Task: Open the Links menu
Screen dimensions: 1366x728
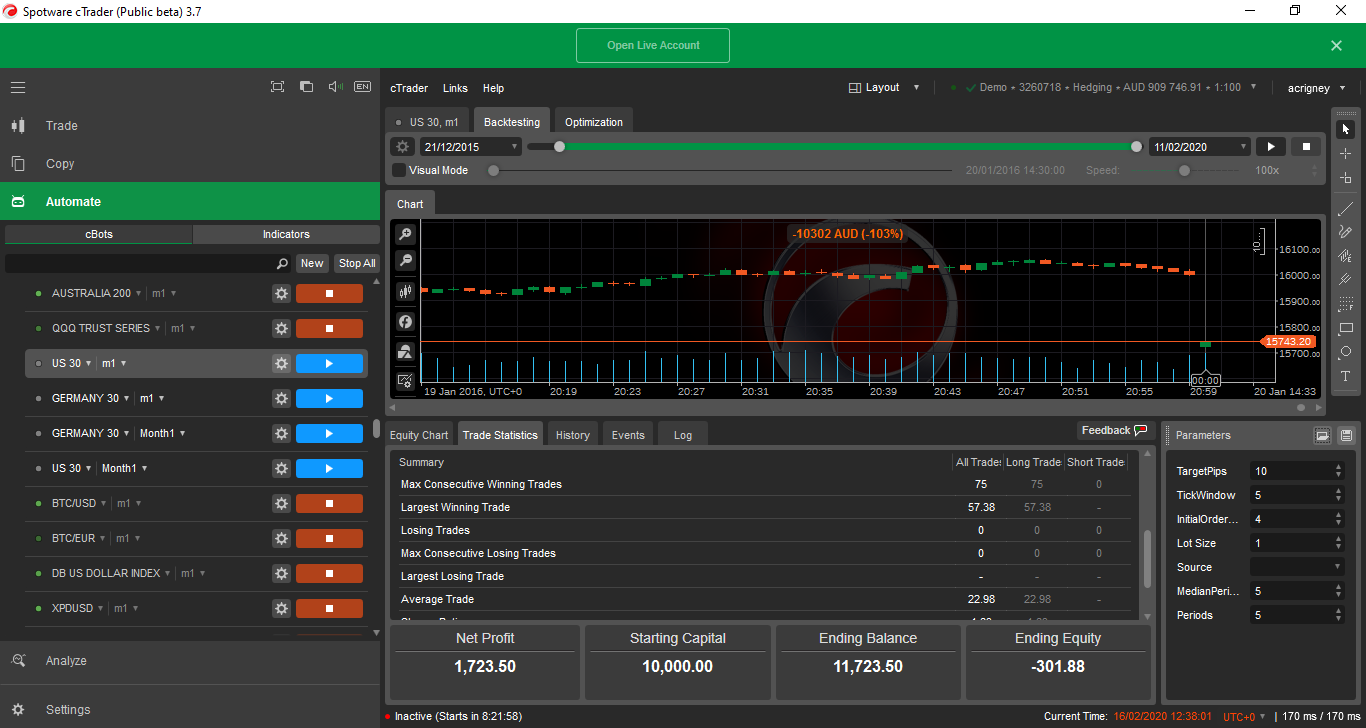Action: point(455,88)
